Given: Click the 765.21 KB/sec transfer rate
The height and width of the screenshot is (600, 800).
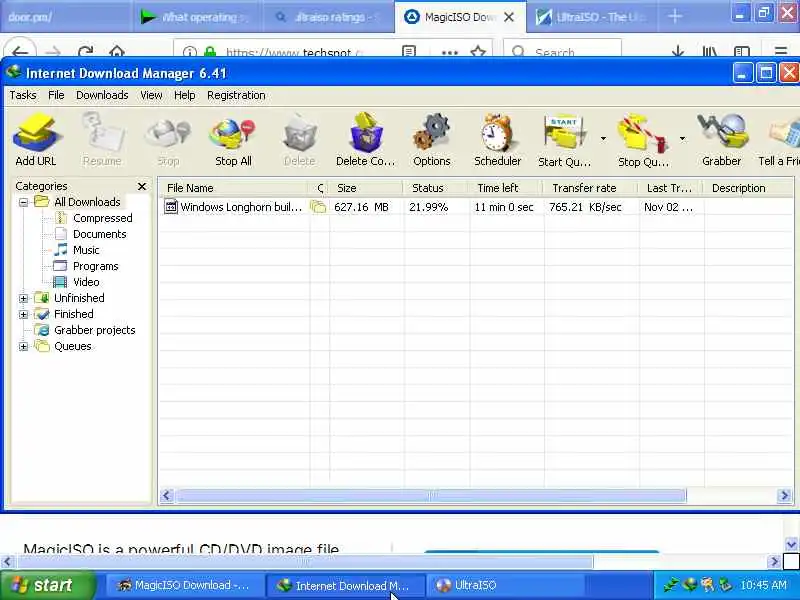Looking at the screenshot, I should click(585, 207).
